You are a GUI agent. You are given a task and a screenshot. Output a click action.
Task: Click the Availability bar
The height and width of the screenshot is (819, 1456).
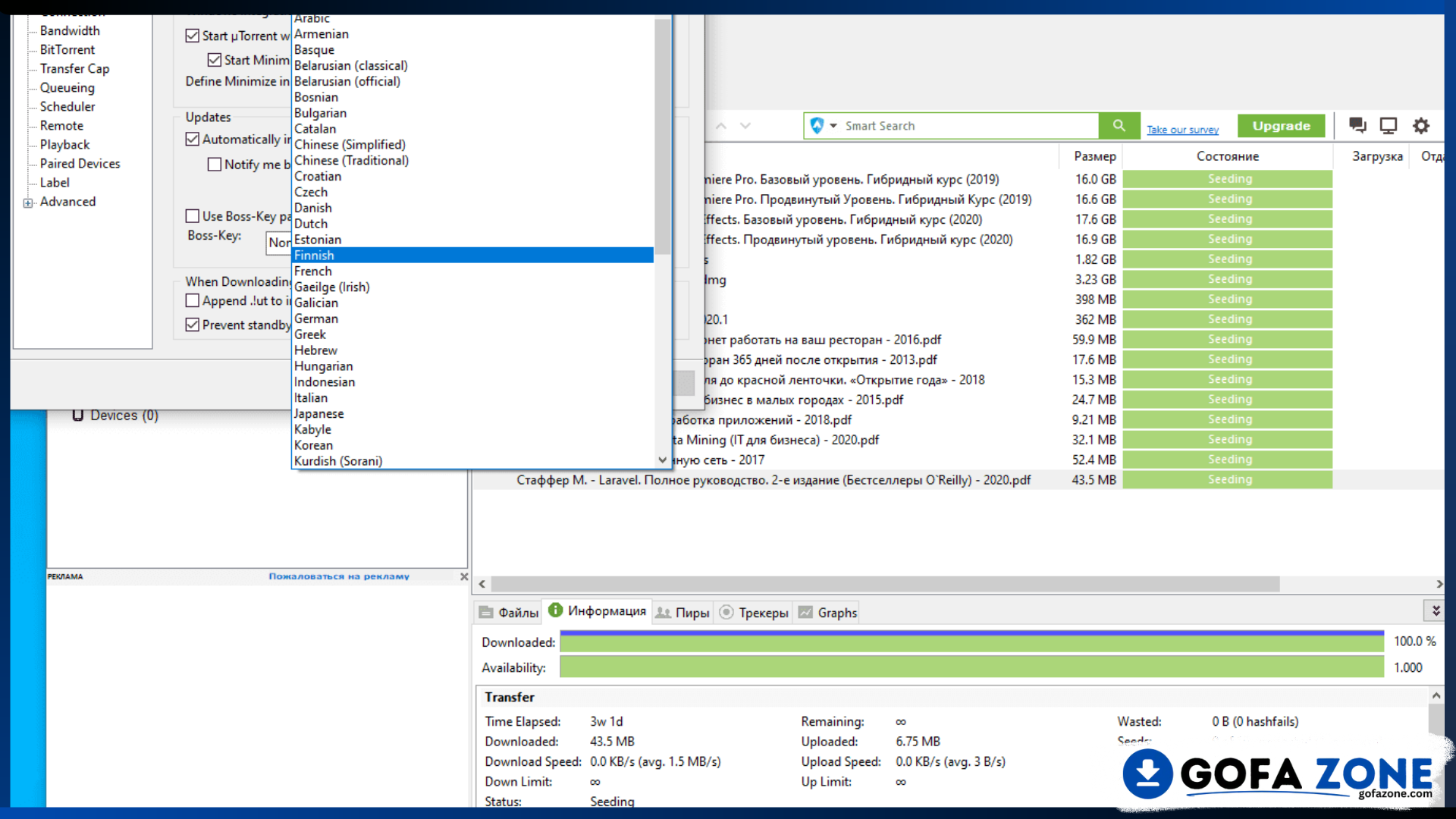[x=971, y=667]
